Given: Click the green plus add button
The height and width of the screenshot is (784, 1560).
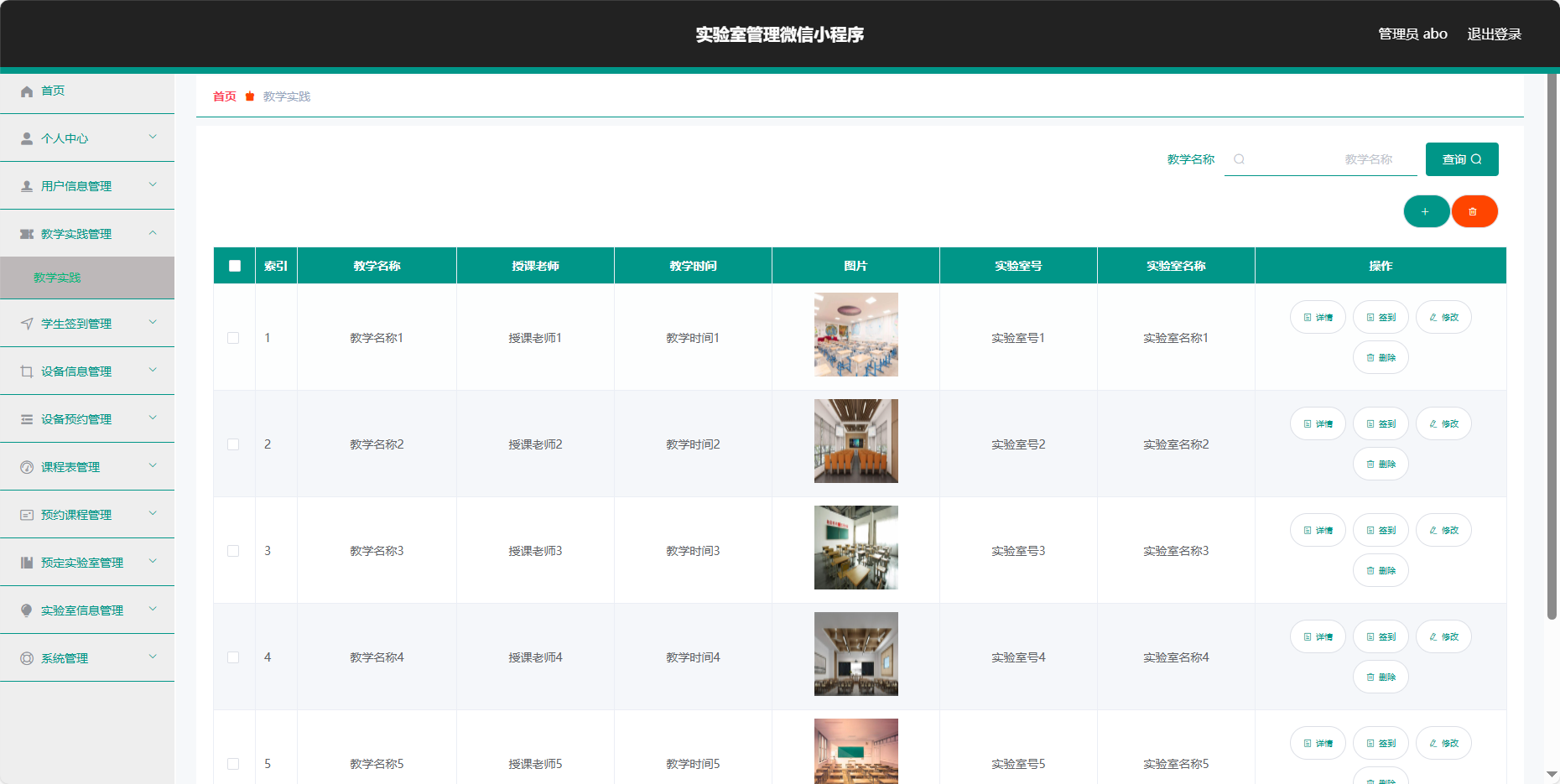Looking at the screenshot, I should (1426, 211).
